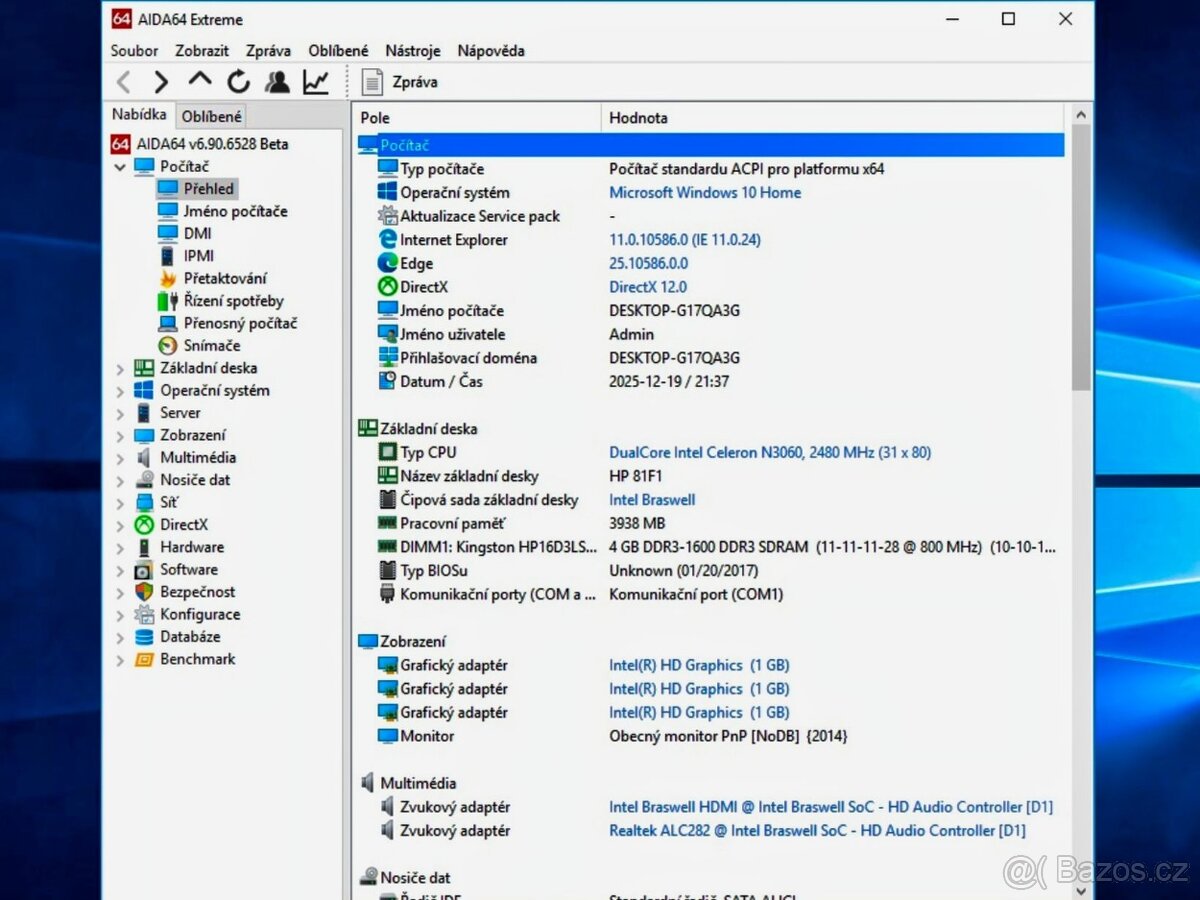Select the 3938 MB memory value
This screenshot has height=900, width=1200.
637,523
